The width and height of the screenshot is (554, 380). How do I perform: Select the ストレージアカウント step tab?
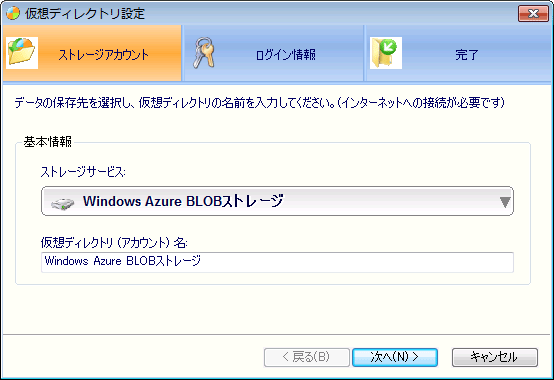click(x=92, y=53)
